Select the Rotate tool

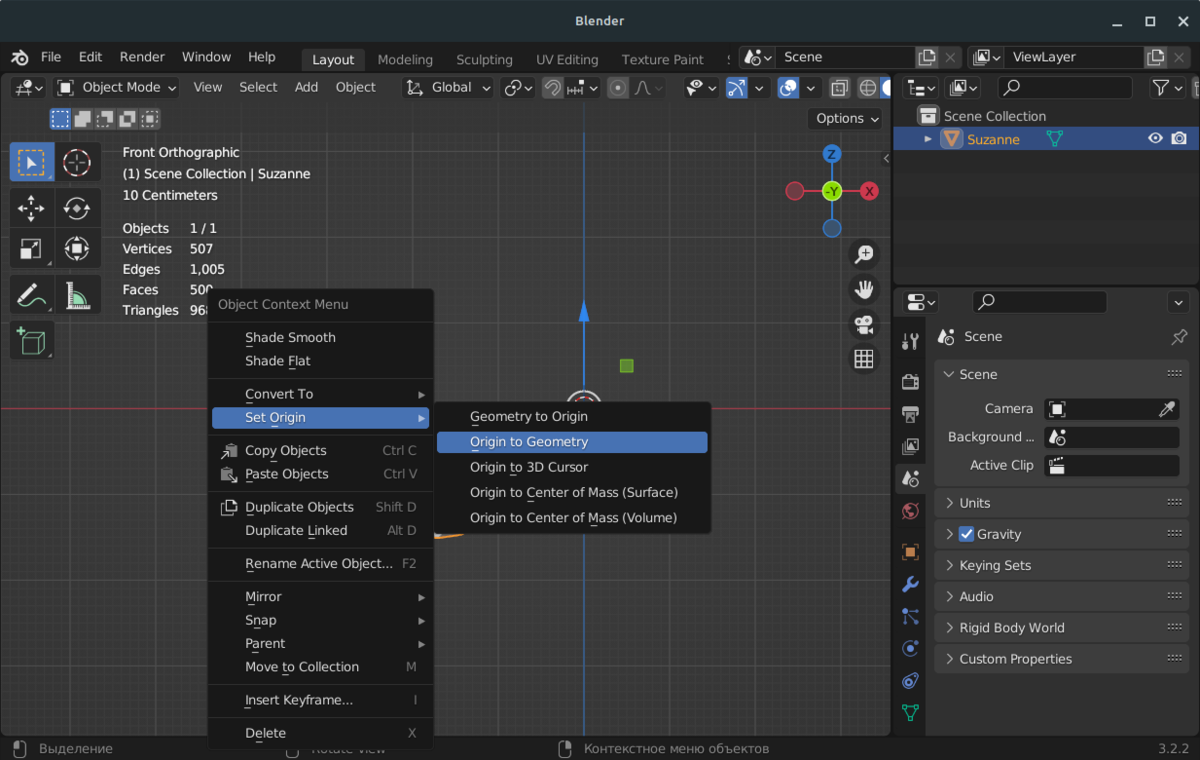pyautogui.click(x=77, y=208)
